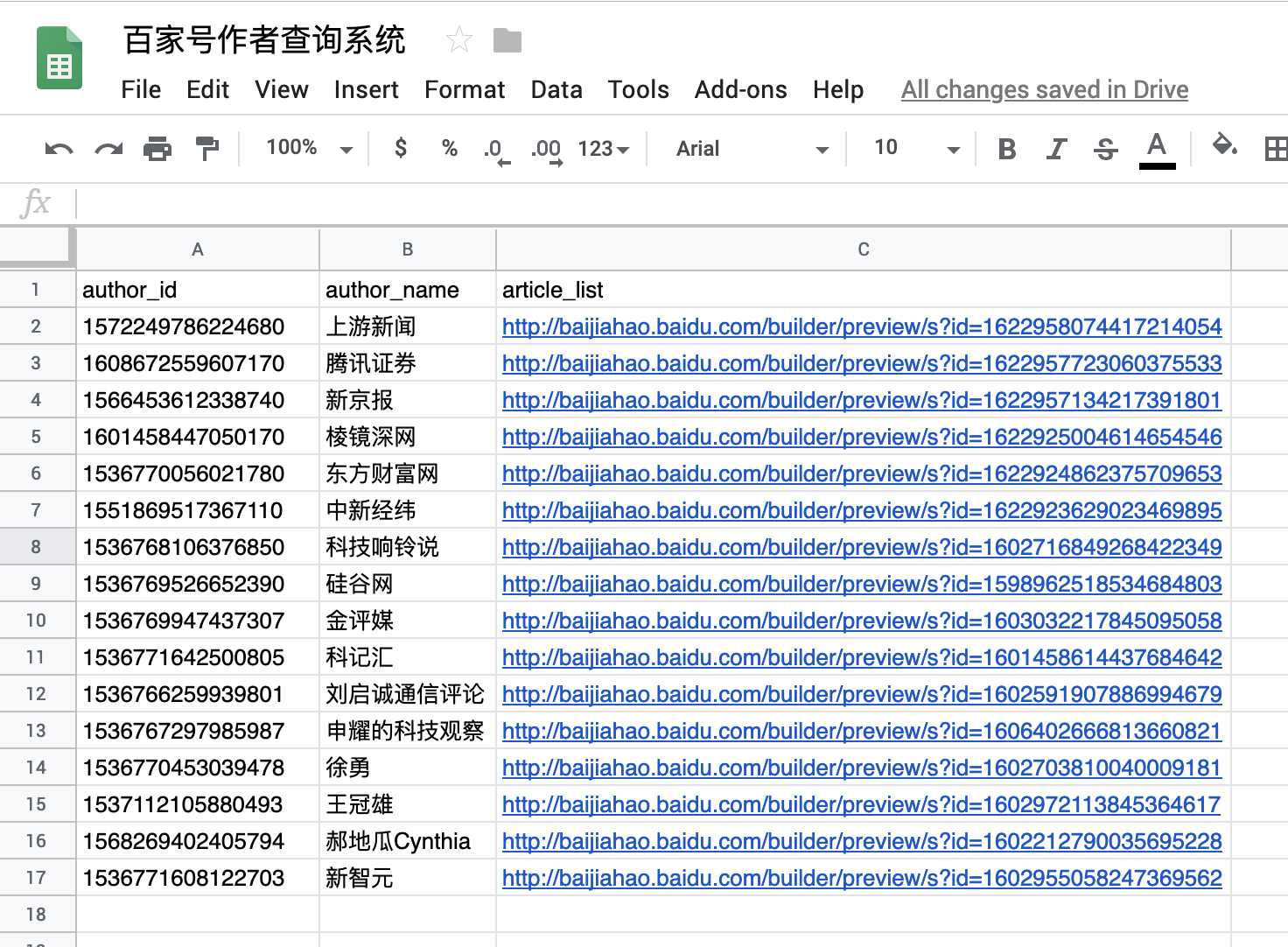Open the Format menu
Screen dimensions: 1288x947
click(x=465, y=89)
